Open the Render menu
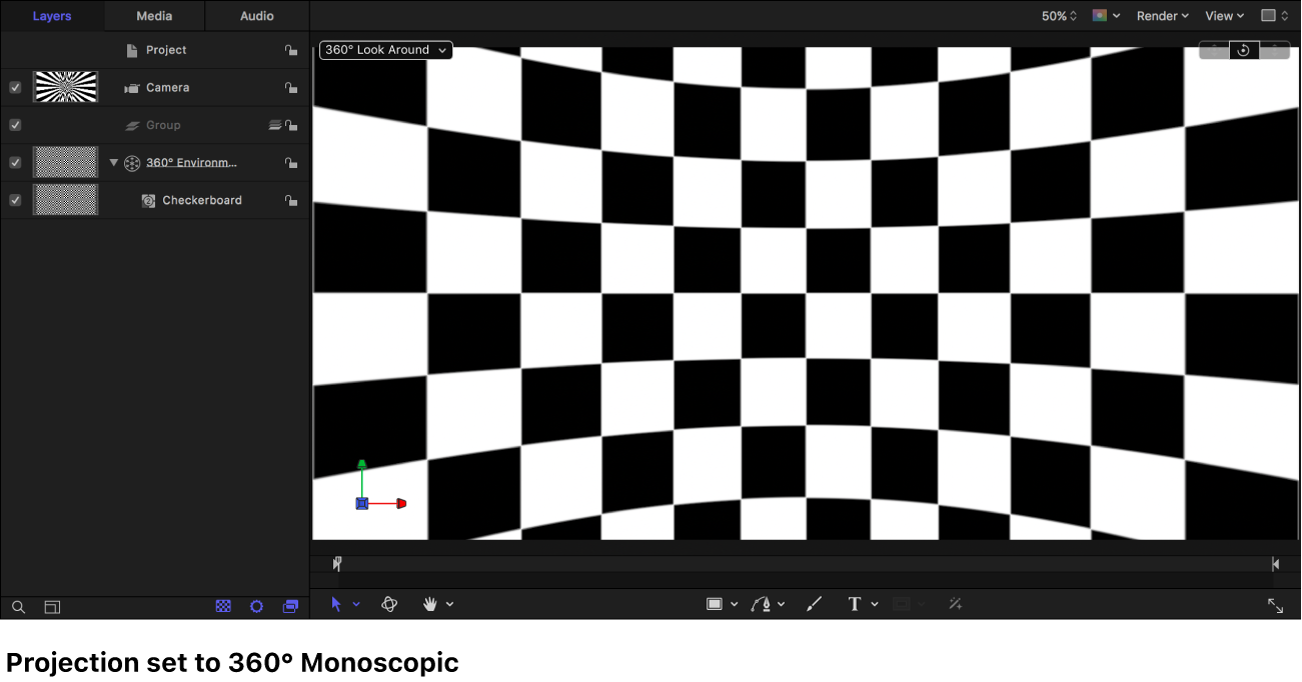The height and width of the screenshot is (682, 1302). 1161,15
